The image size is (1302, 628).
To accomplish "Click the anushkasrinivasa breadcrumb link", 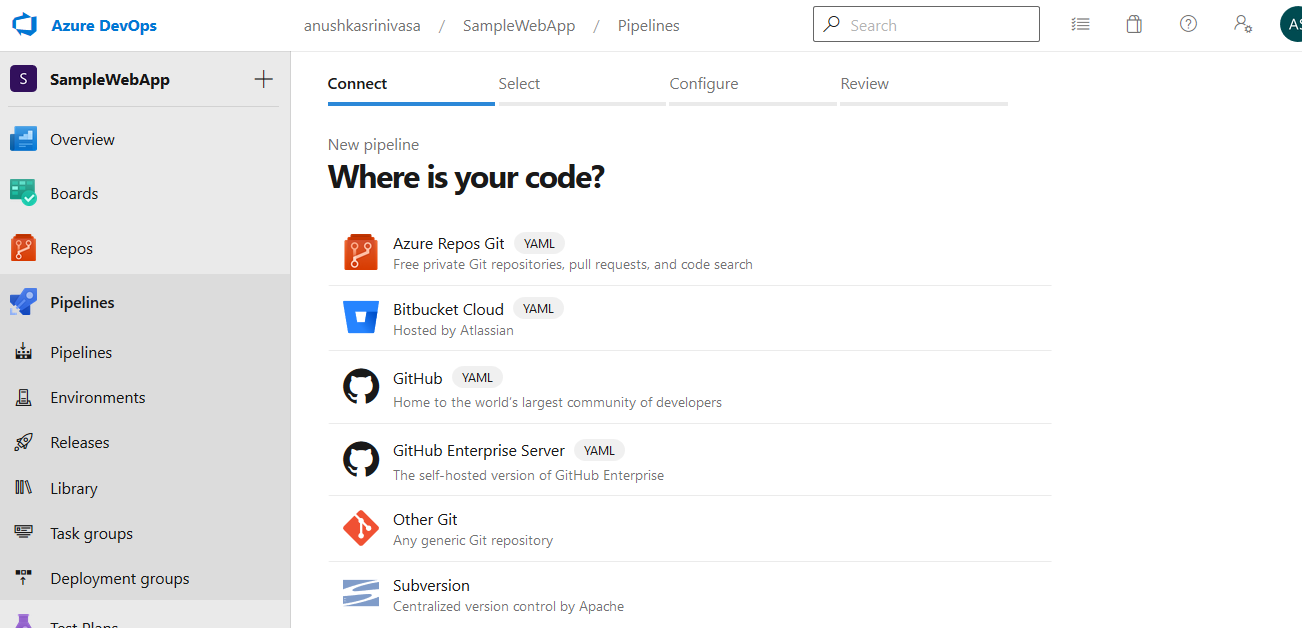I will coord(362,26).
